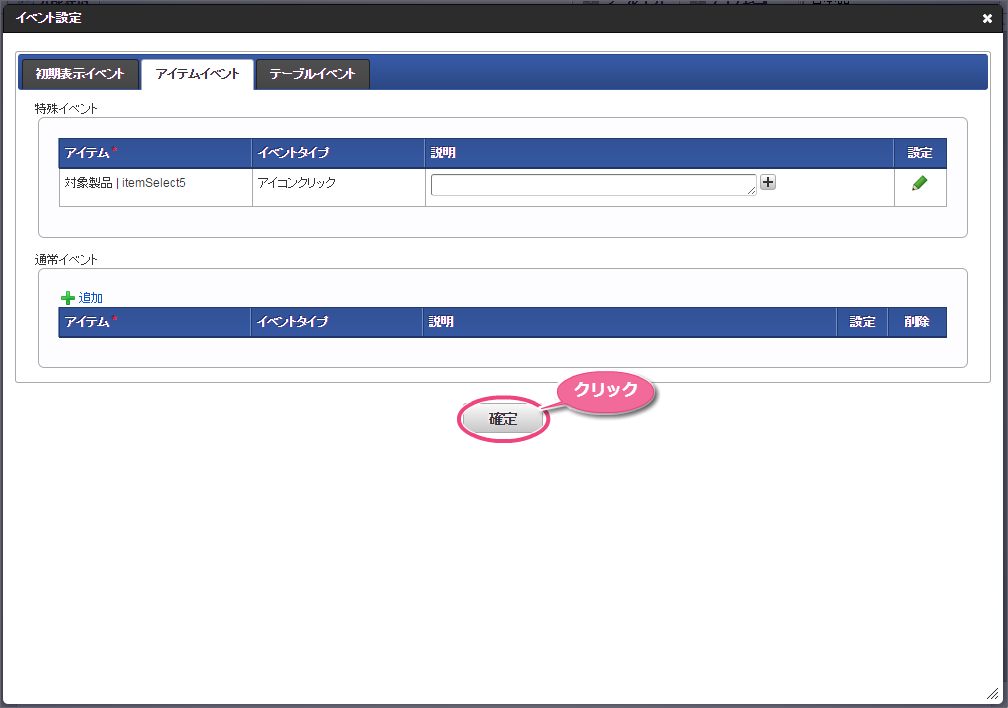This screenshot has width=1008, height=708.
Task: Click the resize grip at the dialog corner
Action: click(993, 694)
